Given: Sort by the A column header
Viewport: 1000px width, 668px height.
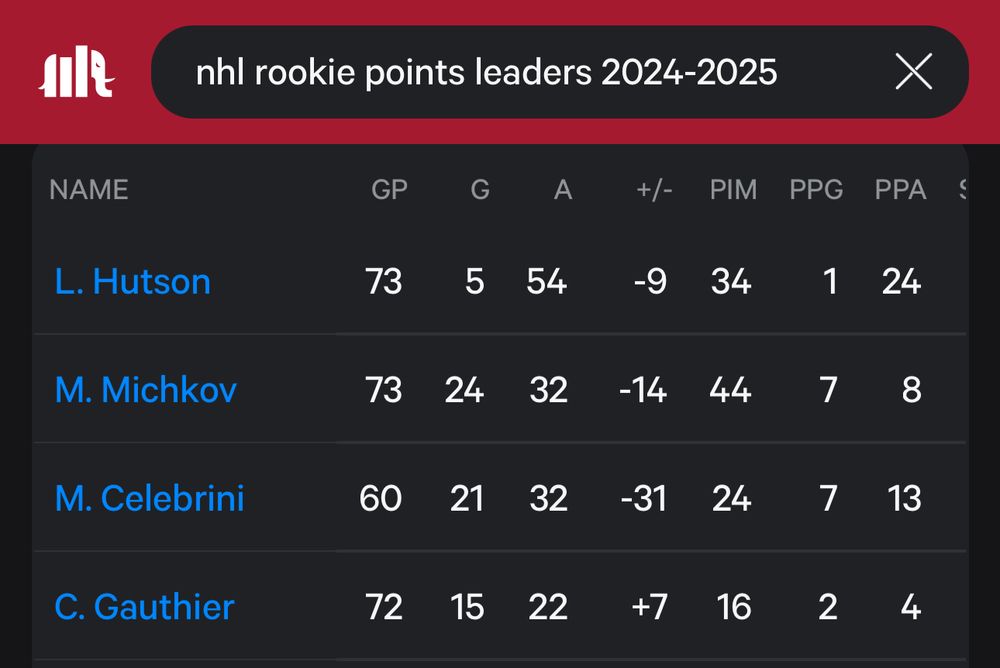Looking at the screenshot, I should [x=562, y=189].
